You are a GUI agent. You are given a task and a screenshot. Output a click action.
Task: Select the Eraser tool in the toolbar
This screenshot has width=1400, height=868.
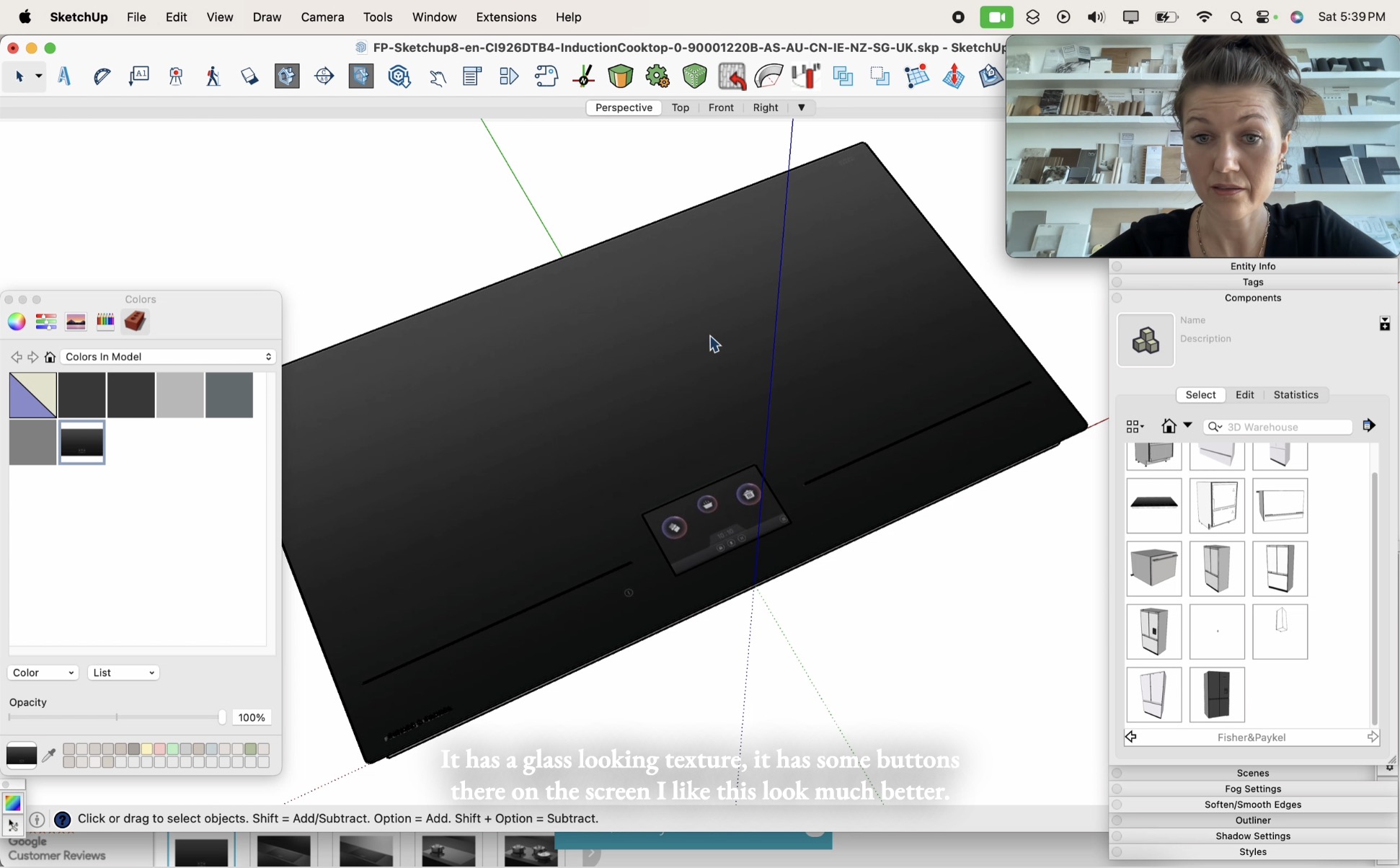[249, 76]
